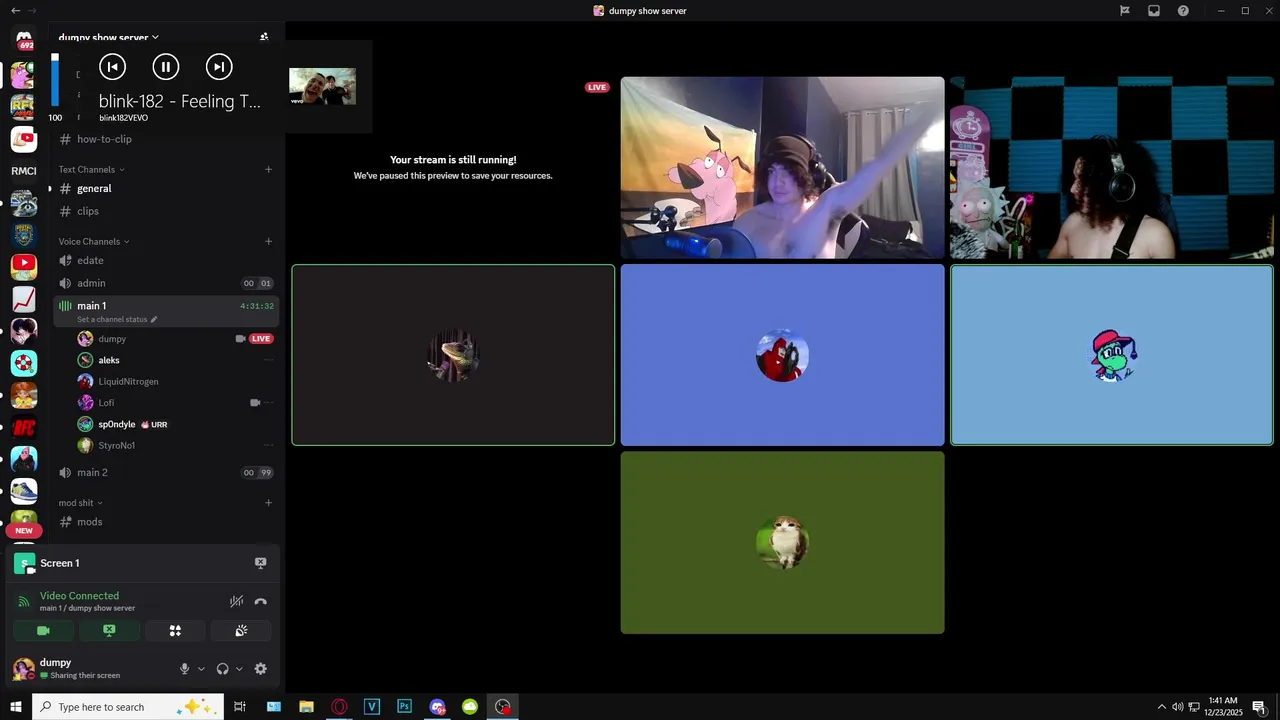1280x720 pixels.
Task: Open the flag icon in title bar
Action: click(1125, 11)
